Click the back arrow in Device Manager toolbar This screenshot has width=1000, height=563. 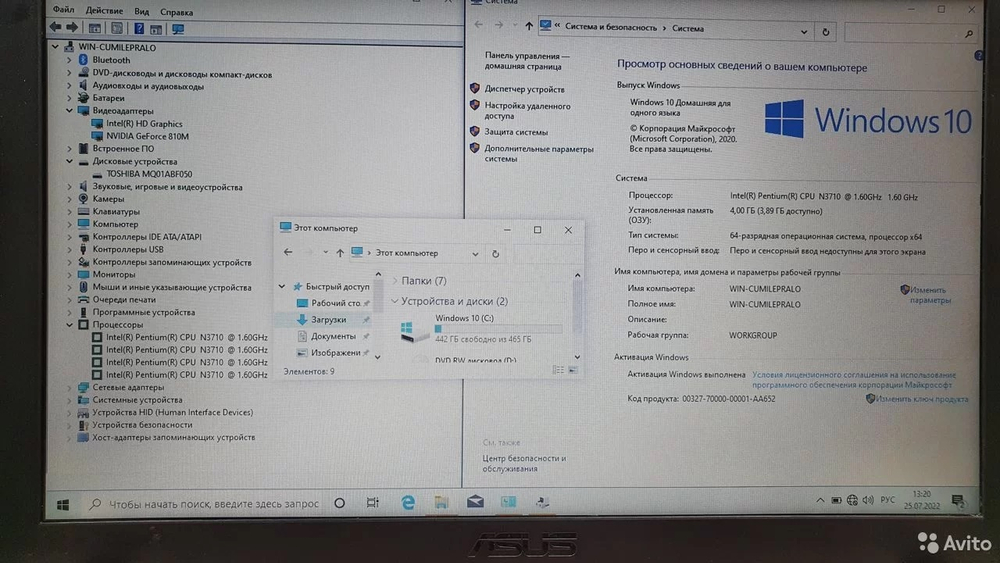coord(55,27)
